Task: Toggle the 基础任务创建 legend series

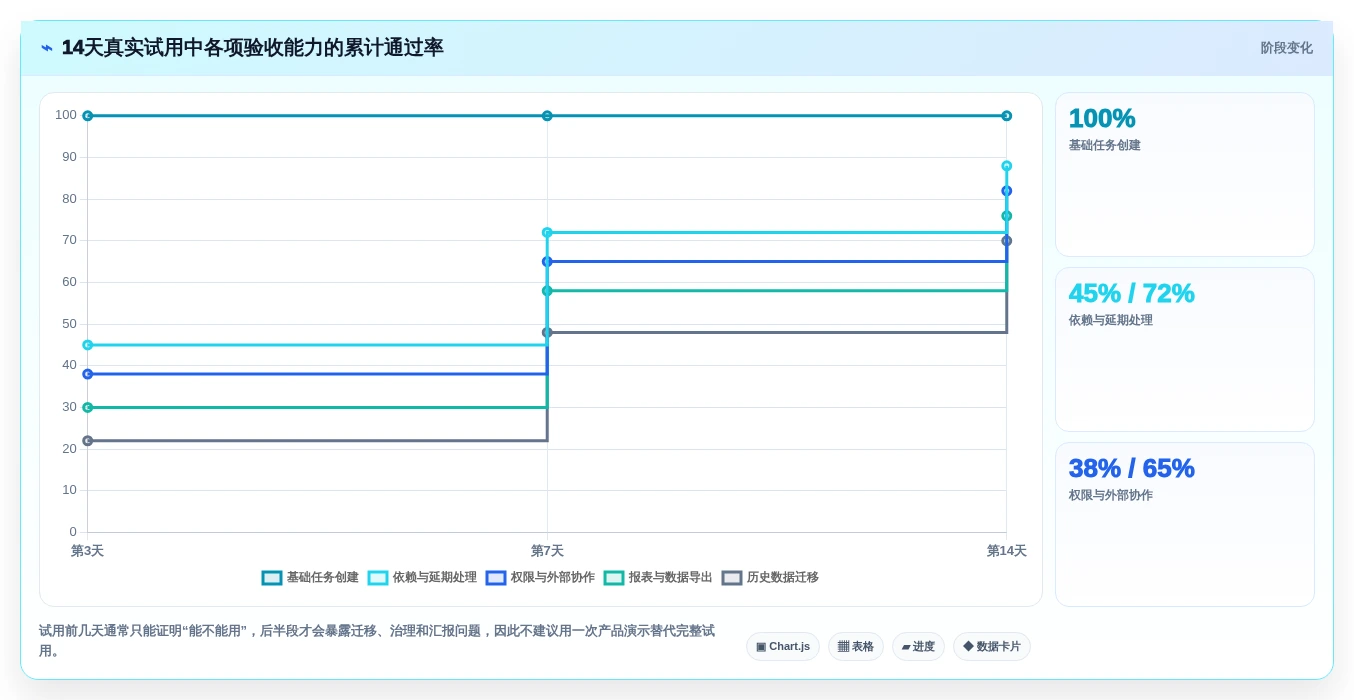Action: coord(310,578)
